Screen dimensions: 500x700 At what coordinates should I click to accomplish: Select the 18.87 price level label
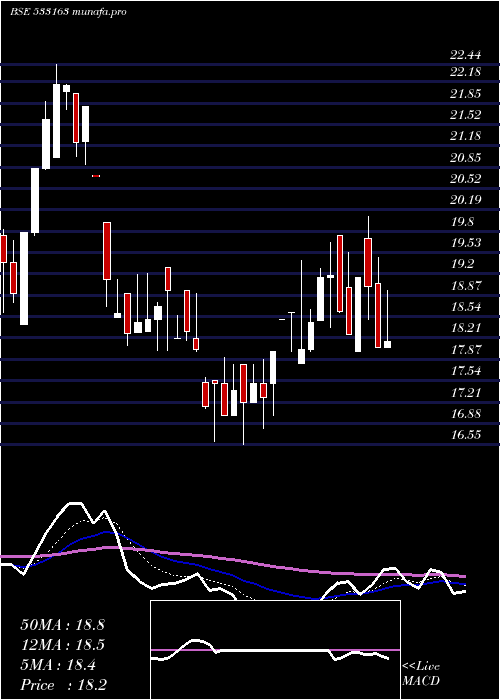click(466, 286)
